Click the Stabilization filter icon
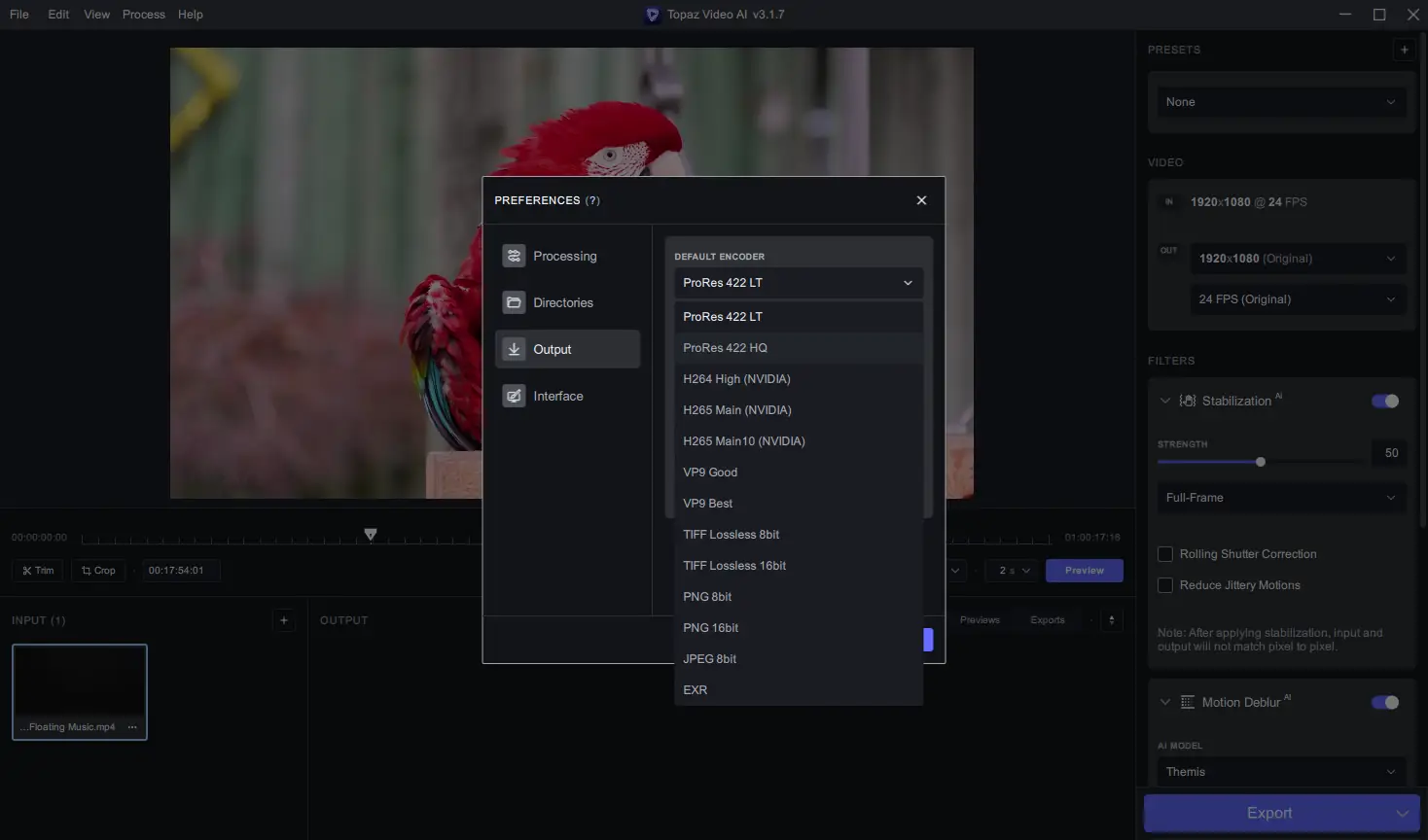Viewport: 1428px width, 840px height. (x=1188, y=401)
